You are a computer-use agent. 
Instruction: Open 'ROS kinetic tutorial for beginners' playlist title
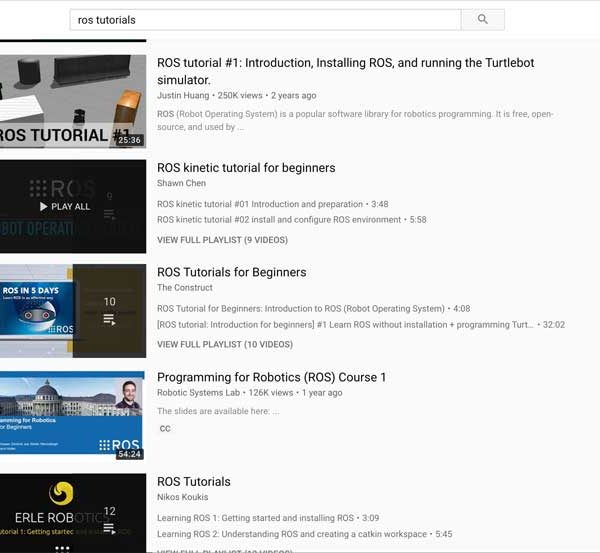(x=246, y=168)
